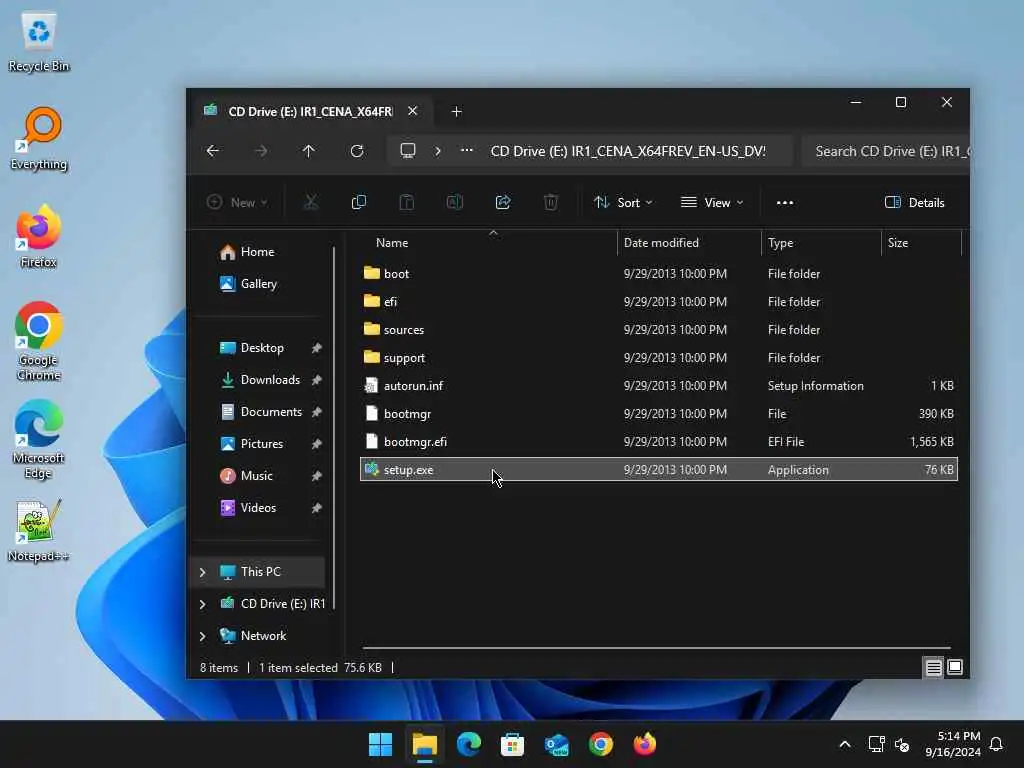Click the address bar CD Drive path
Screen dimensions: 1024x768
(x=628, y=151)
